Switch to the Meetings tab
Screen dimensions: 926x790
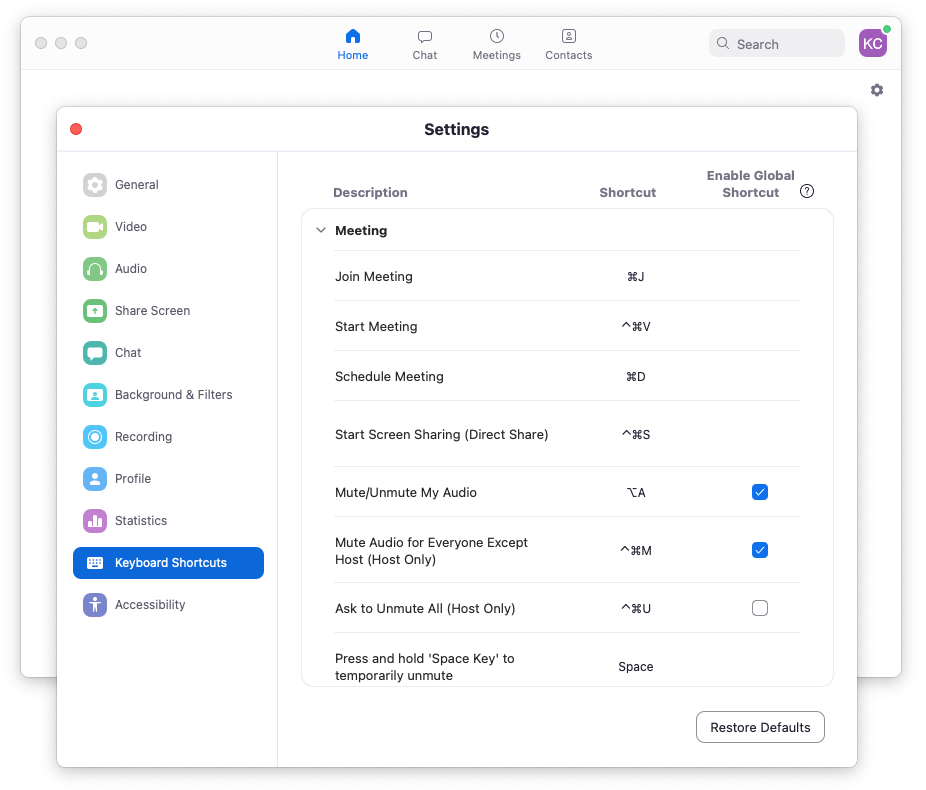tap(496, 44)
